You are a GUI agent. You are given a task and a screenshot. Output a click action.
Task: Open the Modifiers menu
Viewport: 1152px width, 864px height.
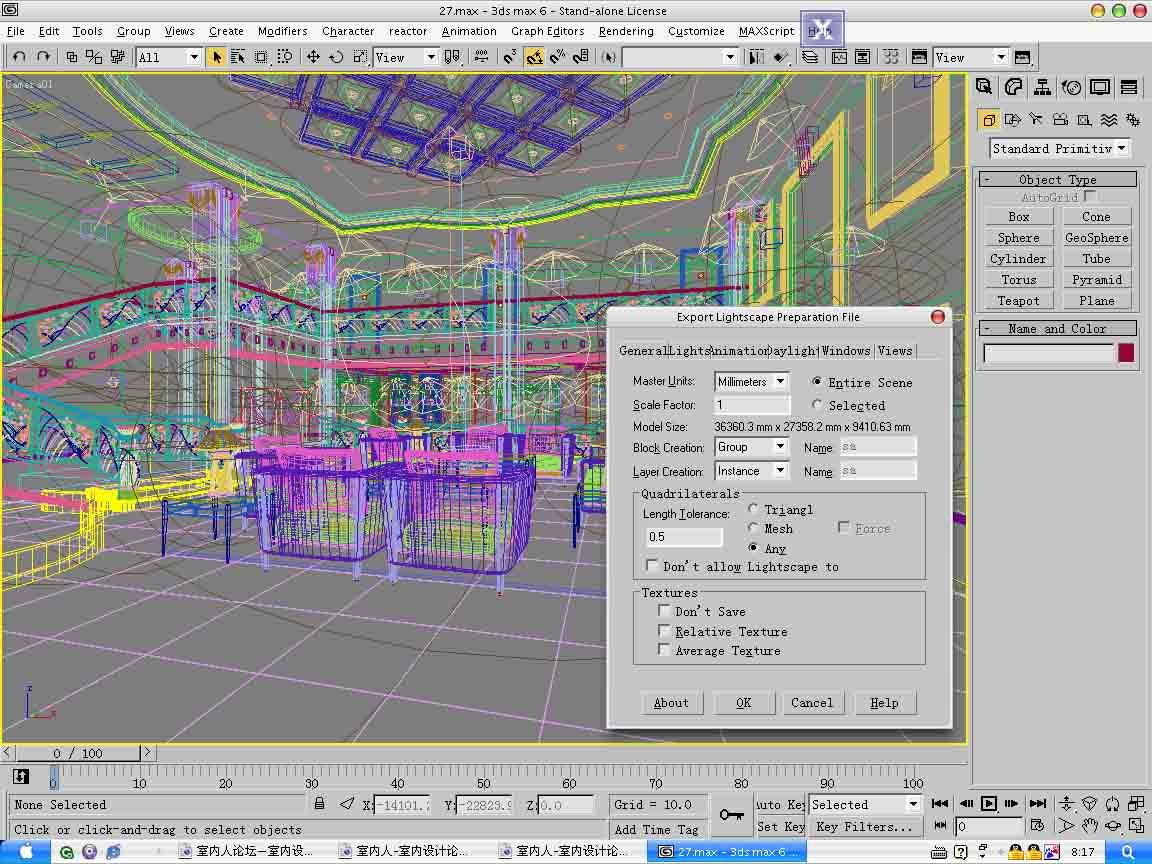point(282,31)
